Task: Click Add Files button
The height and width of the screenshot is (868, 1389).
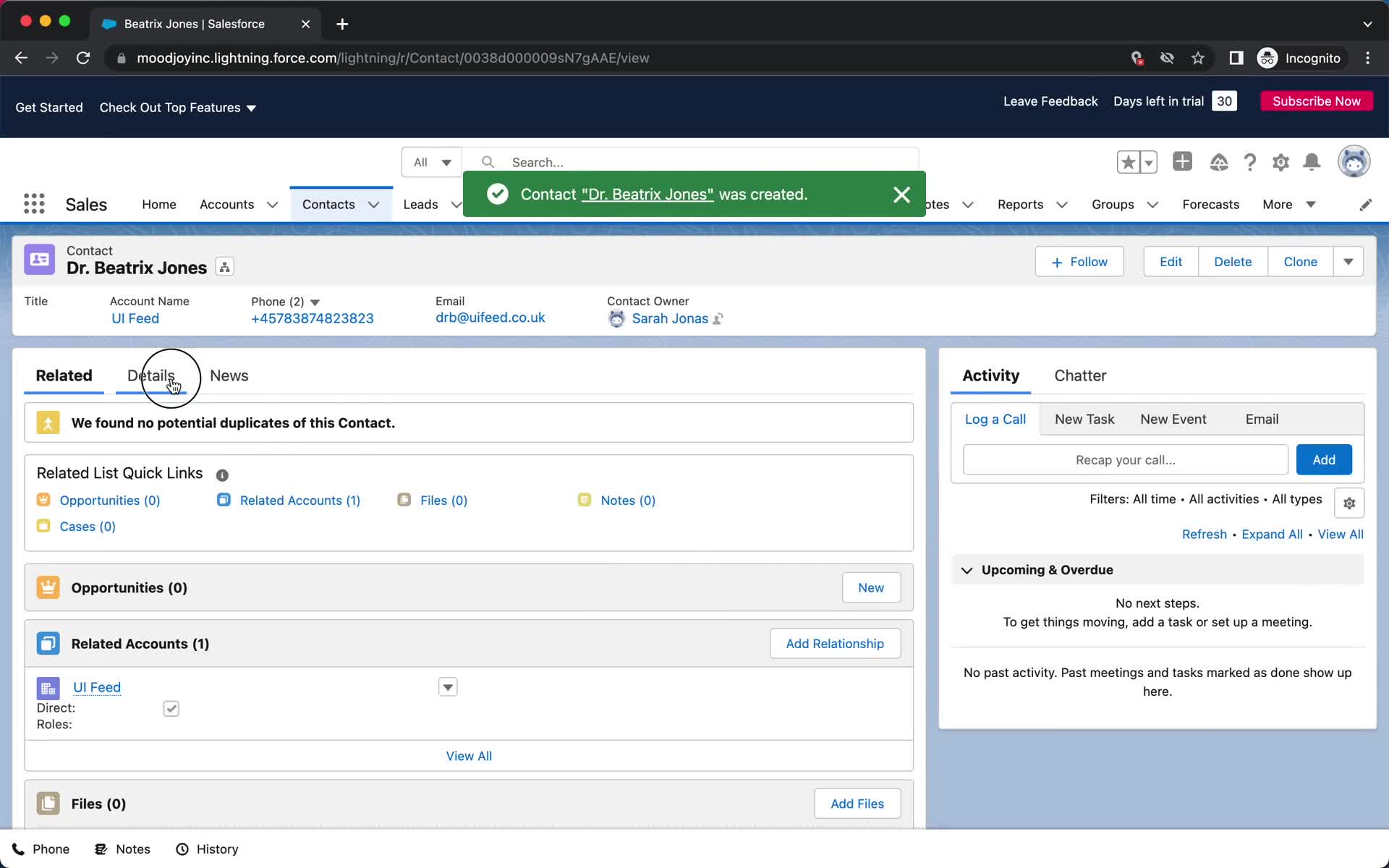Action: click(857, 804)
